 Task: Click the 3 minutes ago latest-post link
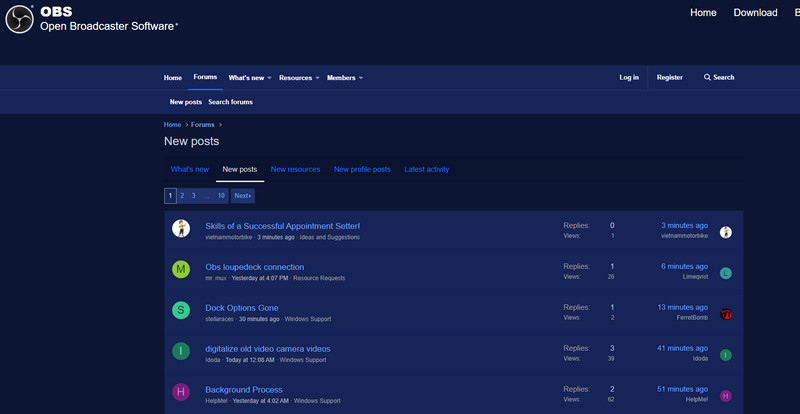point(684,226)
